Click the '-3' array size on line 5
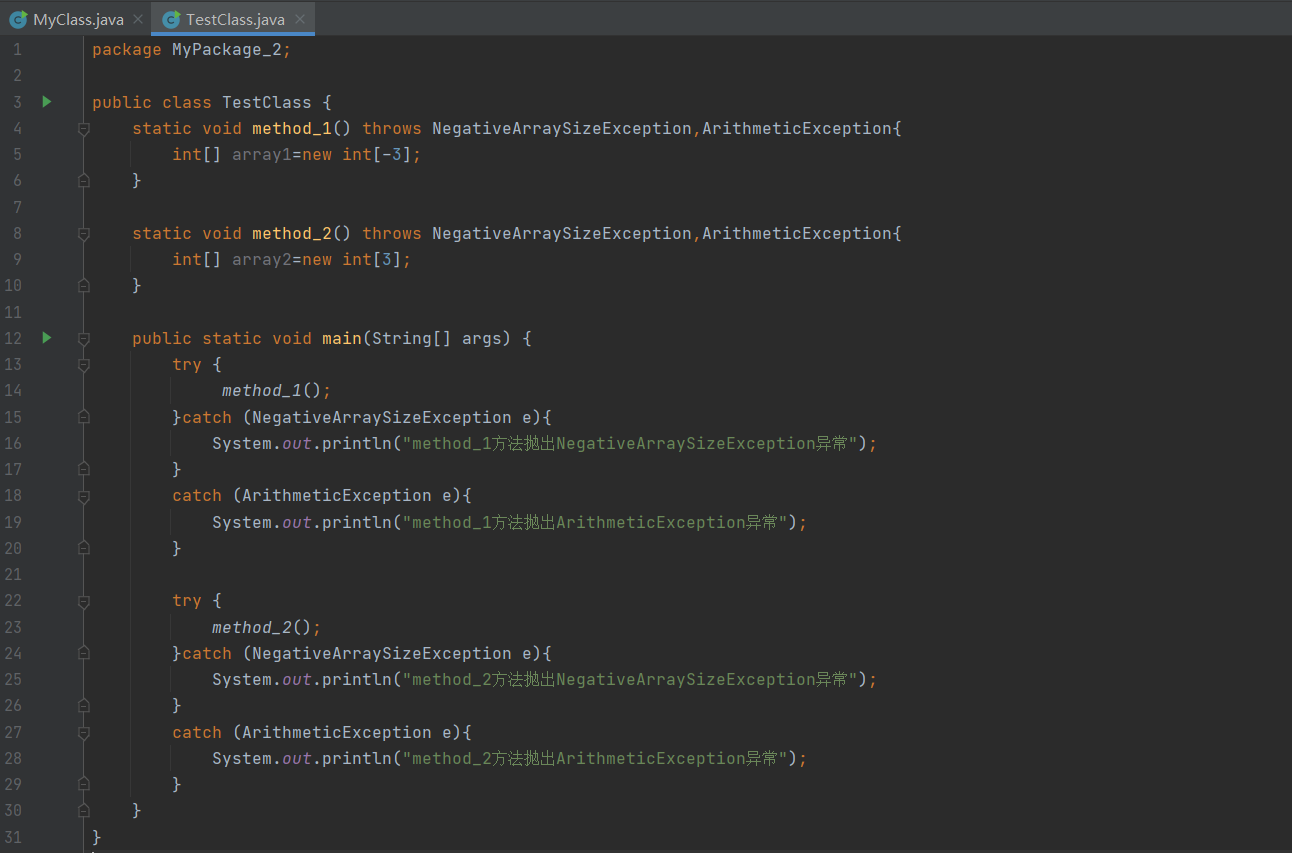This screenshot has width=1292, height=853. 392,154
